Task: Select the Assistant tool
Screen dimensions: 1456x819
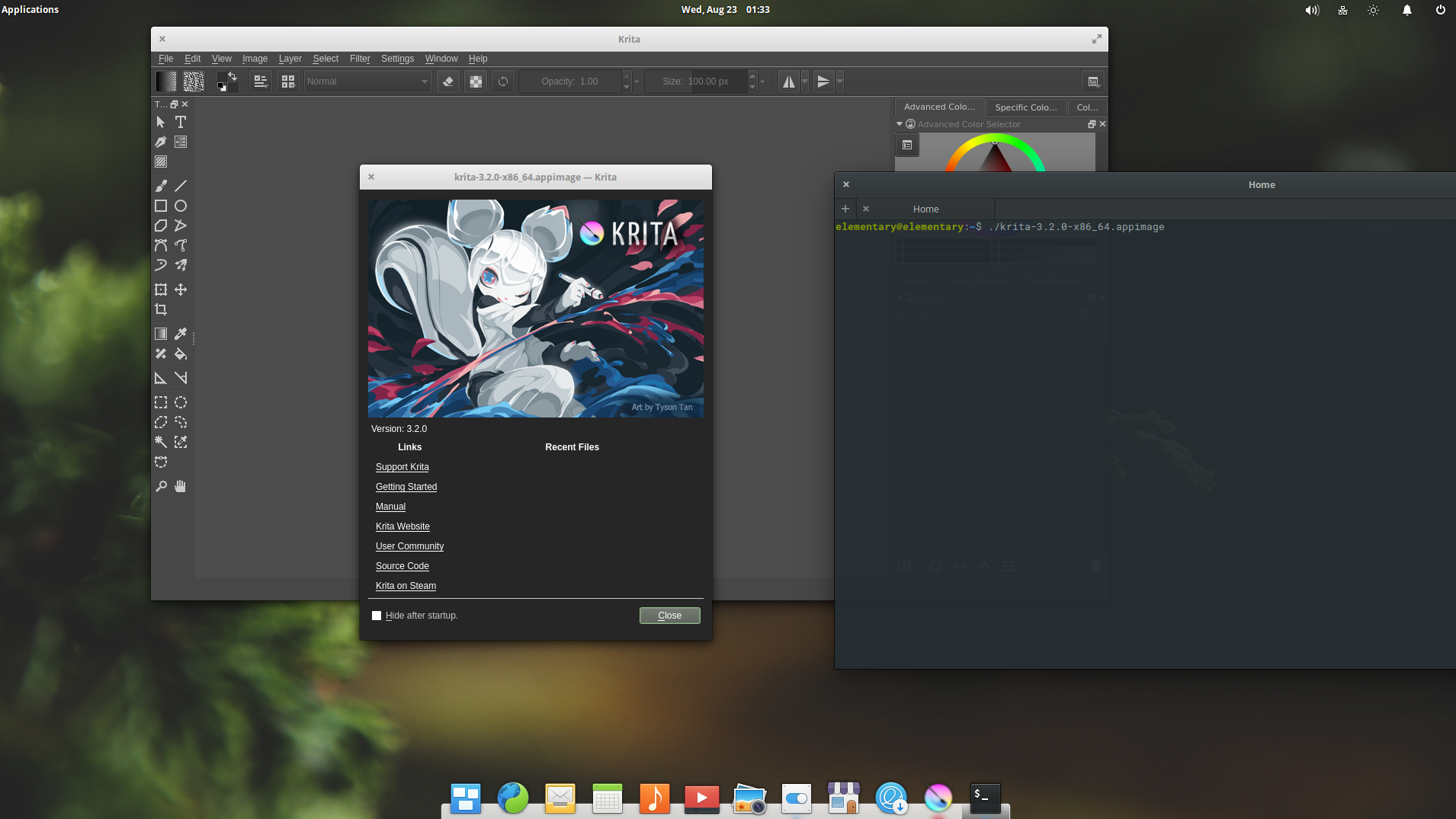Action: tap(161, 378)
